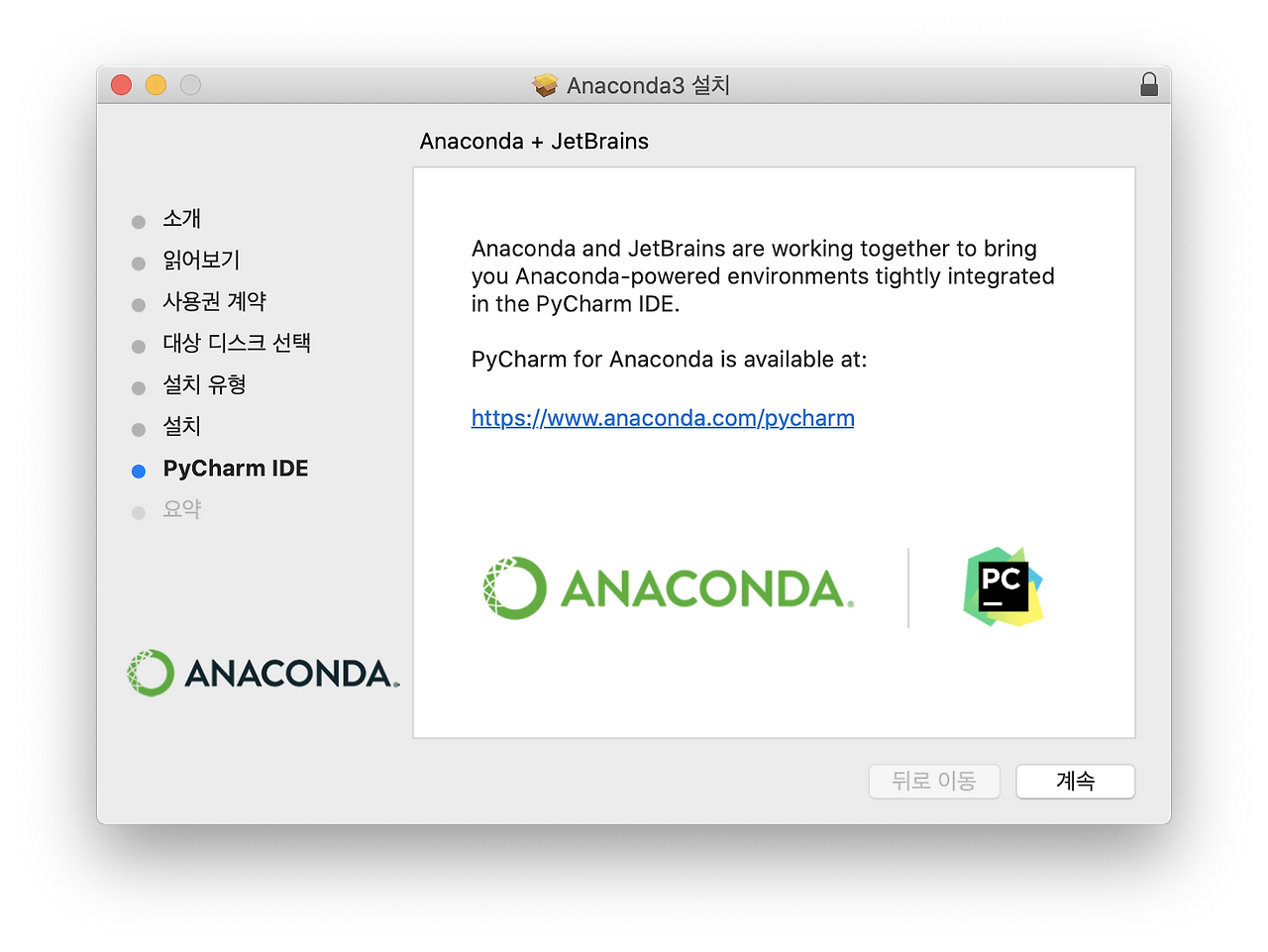Select the 소개 step in sidebar

point(182,218)
